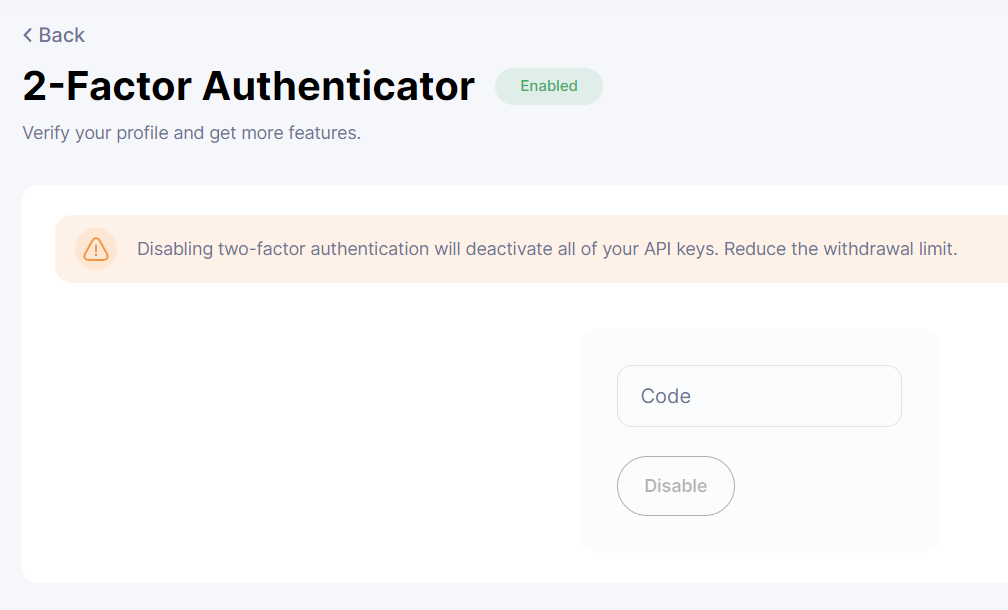The width and height of the screenshot is (1008, 610).
Task: Click the orange warning triangle icon
Action: [x=96, y=249]
